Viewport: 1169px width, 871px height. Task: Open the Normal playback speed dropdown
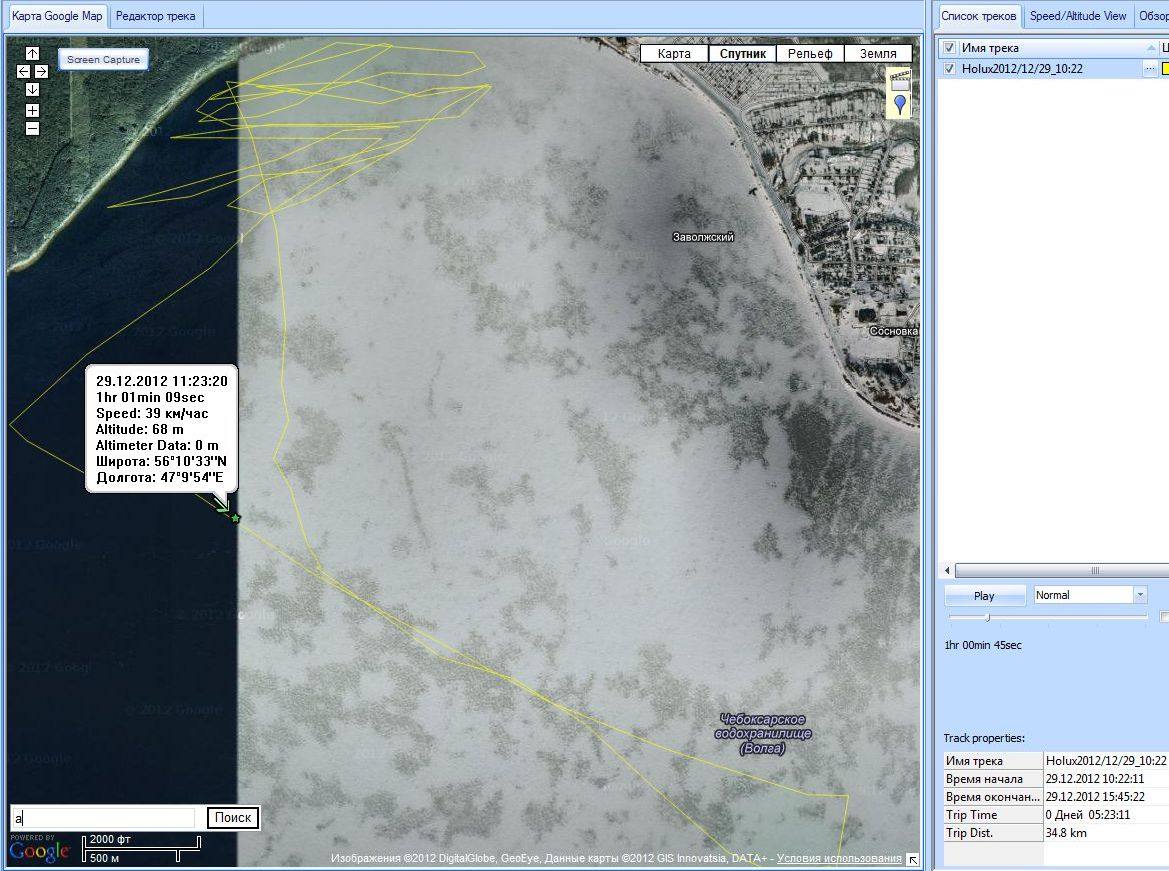(1139, 595)
